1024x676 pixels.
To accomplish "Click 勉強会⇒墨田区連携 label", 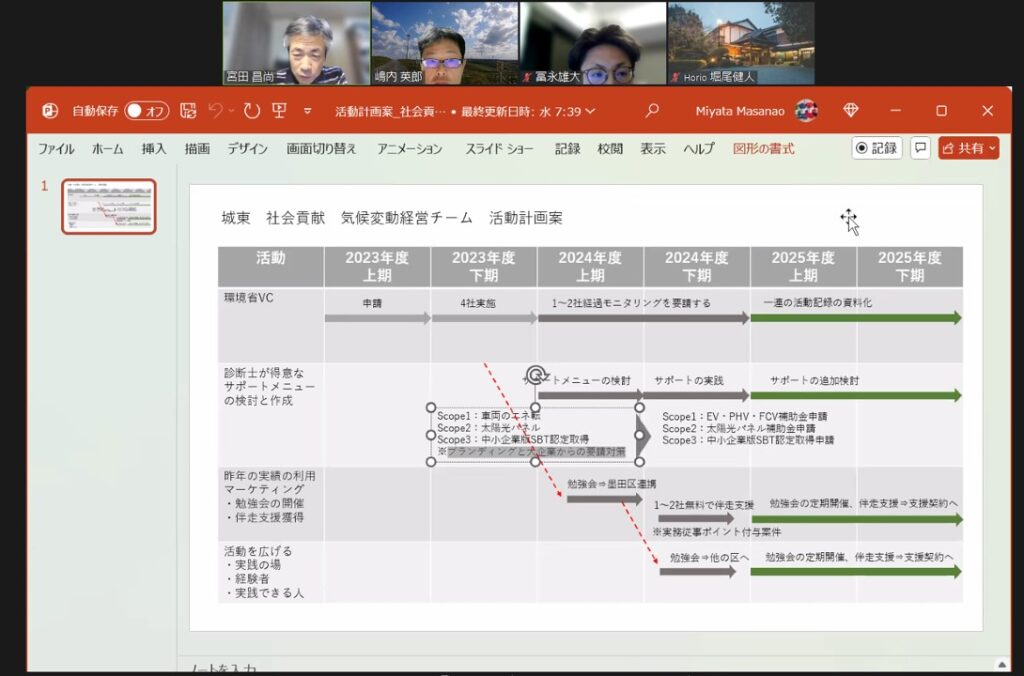I will (x=612, y=484).
